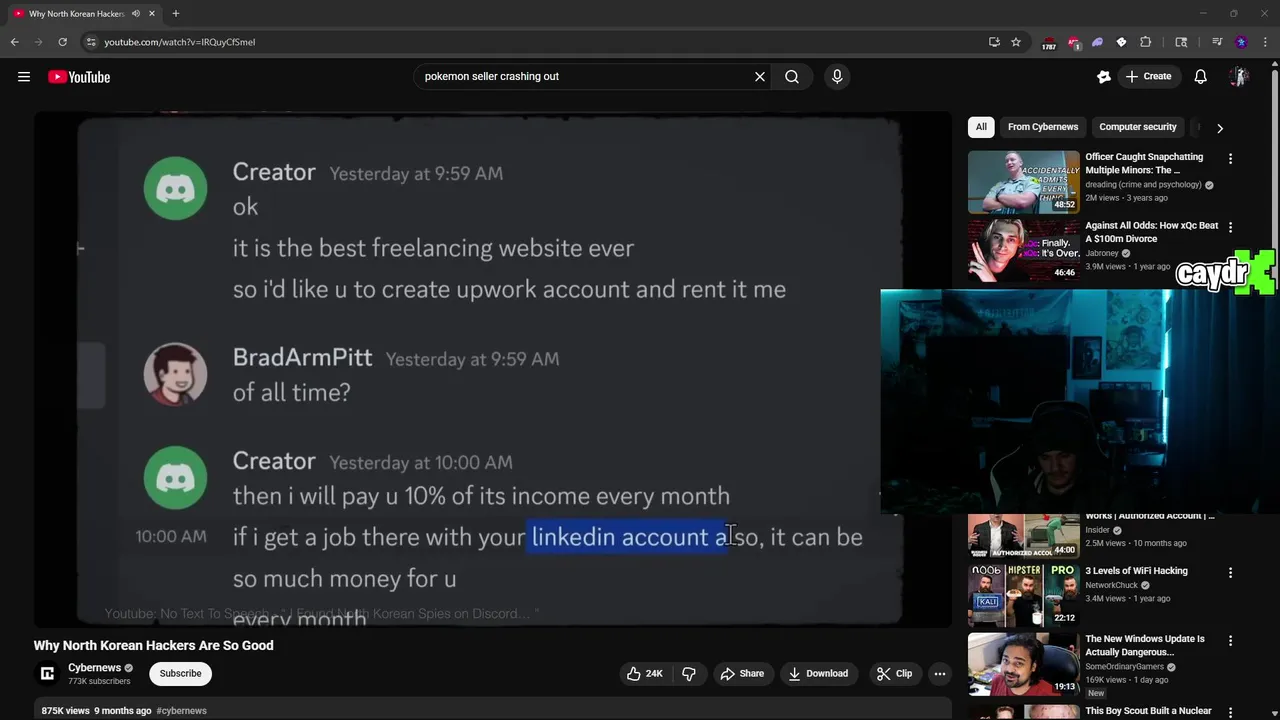Open the sparkle icon left of Create

pyautogui.click(x=1104, y=76)
